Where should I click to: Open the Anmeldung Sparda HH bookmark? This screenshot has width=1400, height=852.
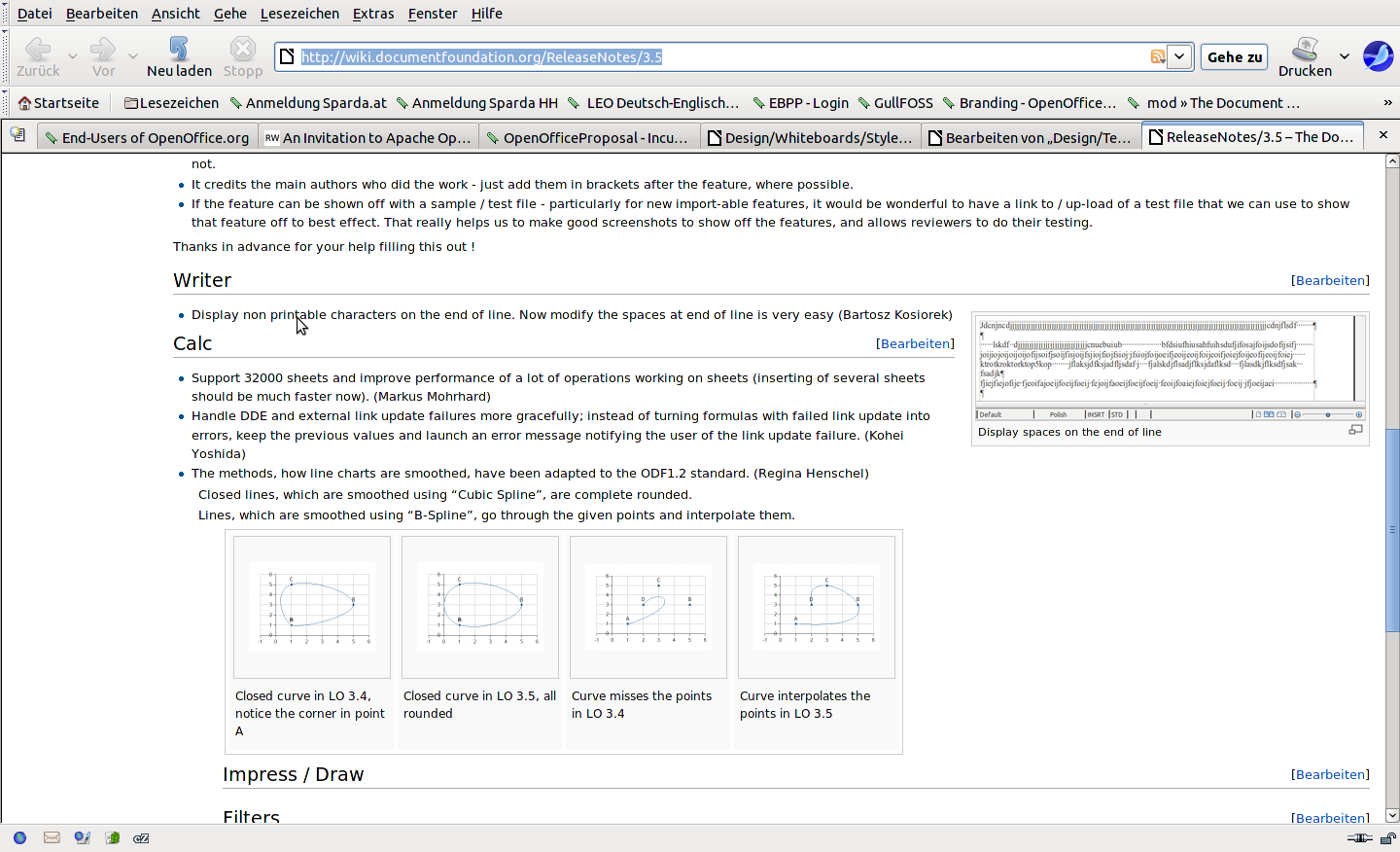point(476,103)
